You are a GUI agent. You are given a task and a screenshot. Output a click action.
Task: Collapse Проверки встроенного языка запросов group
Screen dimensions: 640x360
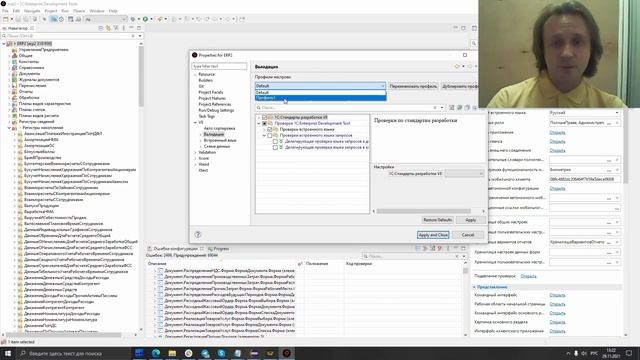point(264,135)
